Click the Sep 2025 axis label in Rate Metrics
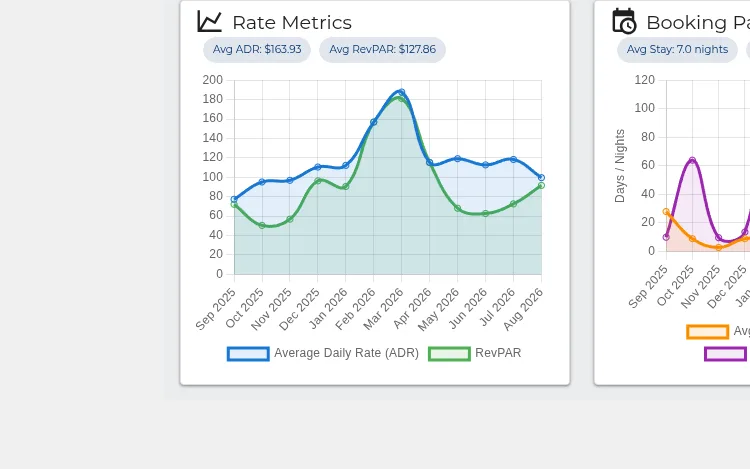Viewport: 750px width, 469px height. tap(216, 309)
